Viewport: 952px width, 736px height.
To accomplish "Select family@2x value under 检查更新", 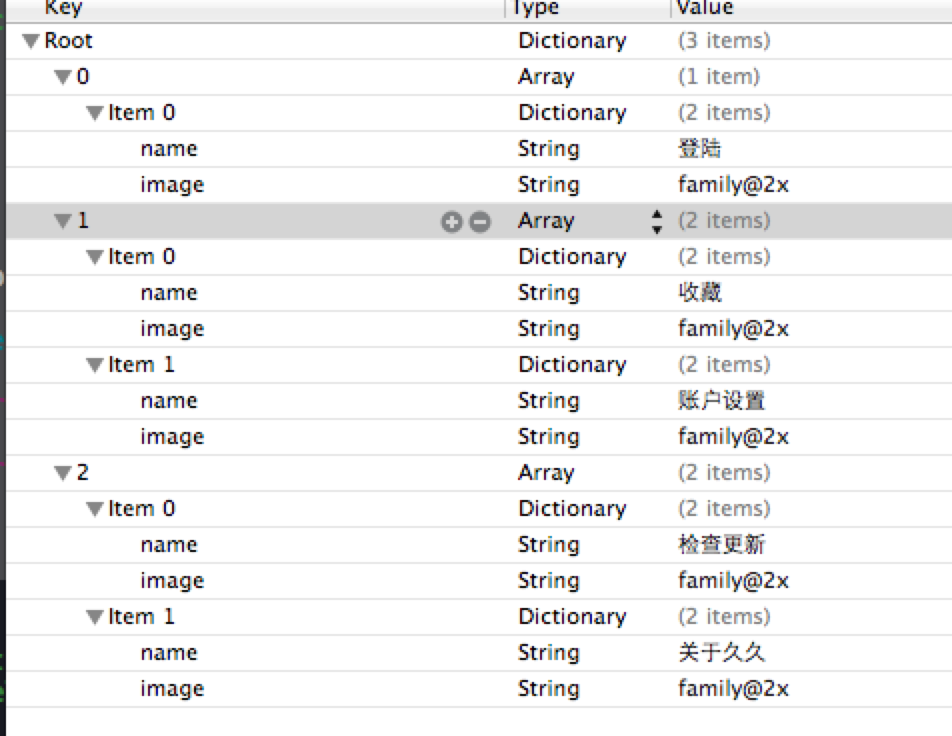I will pos(733,581).
